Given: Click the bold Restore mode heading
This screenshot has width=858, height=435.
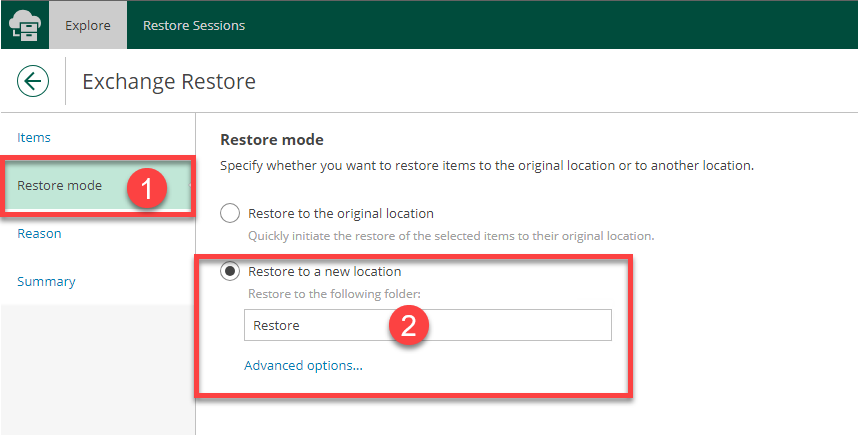Looking at the screenshot, I should coord(272,140).
